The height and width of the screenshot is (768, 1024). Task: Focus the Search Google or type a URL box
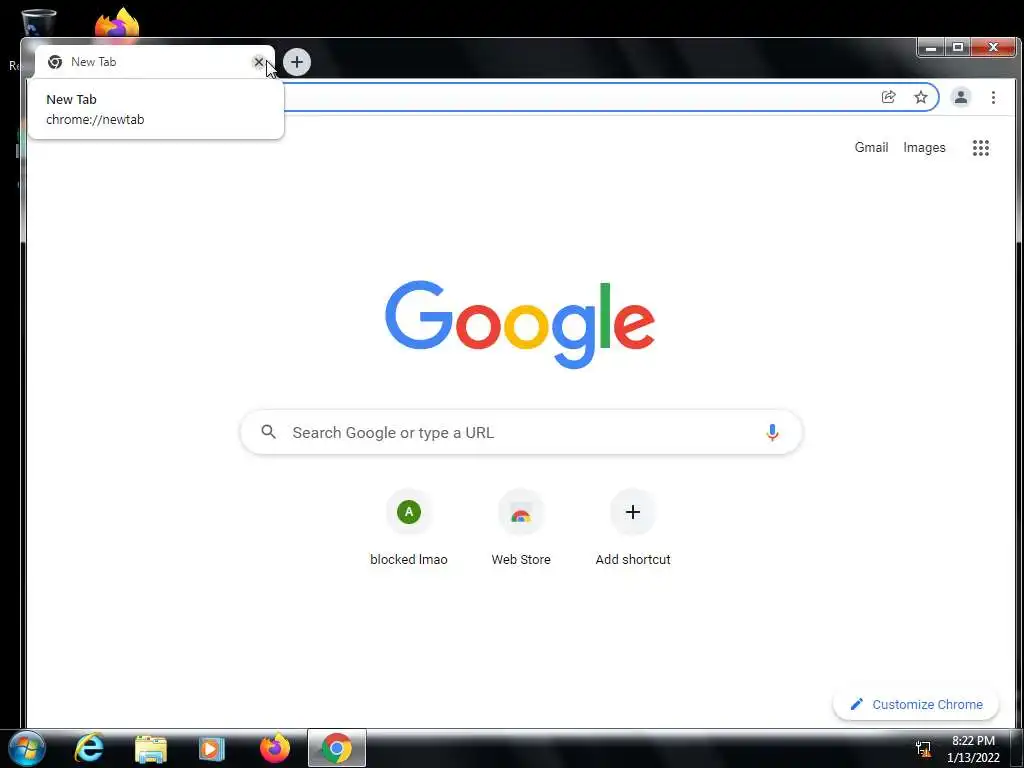coord(521,432)
